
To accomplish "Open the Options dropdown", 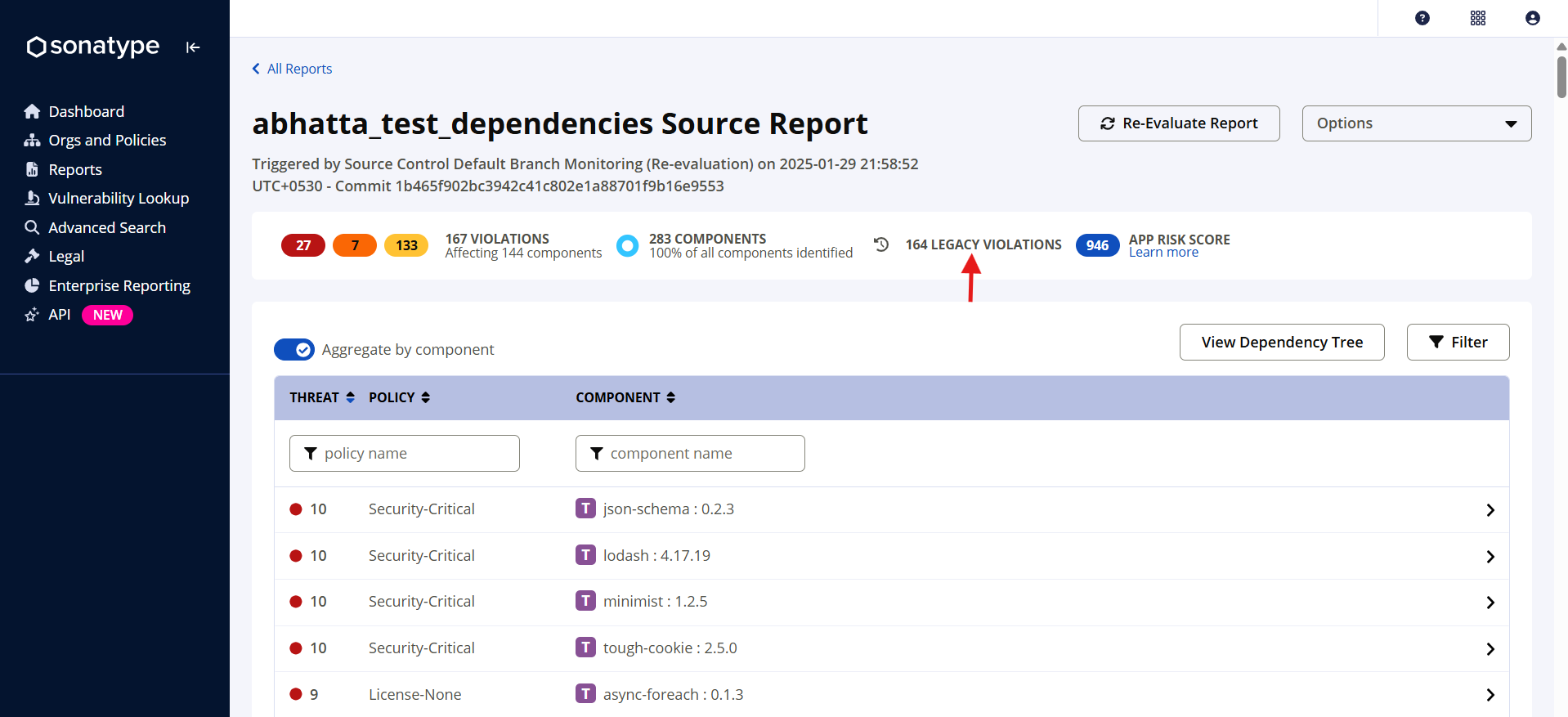I will [x=1417, y=123].
